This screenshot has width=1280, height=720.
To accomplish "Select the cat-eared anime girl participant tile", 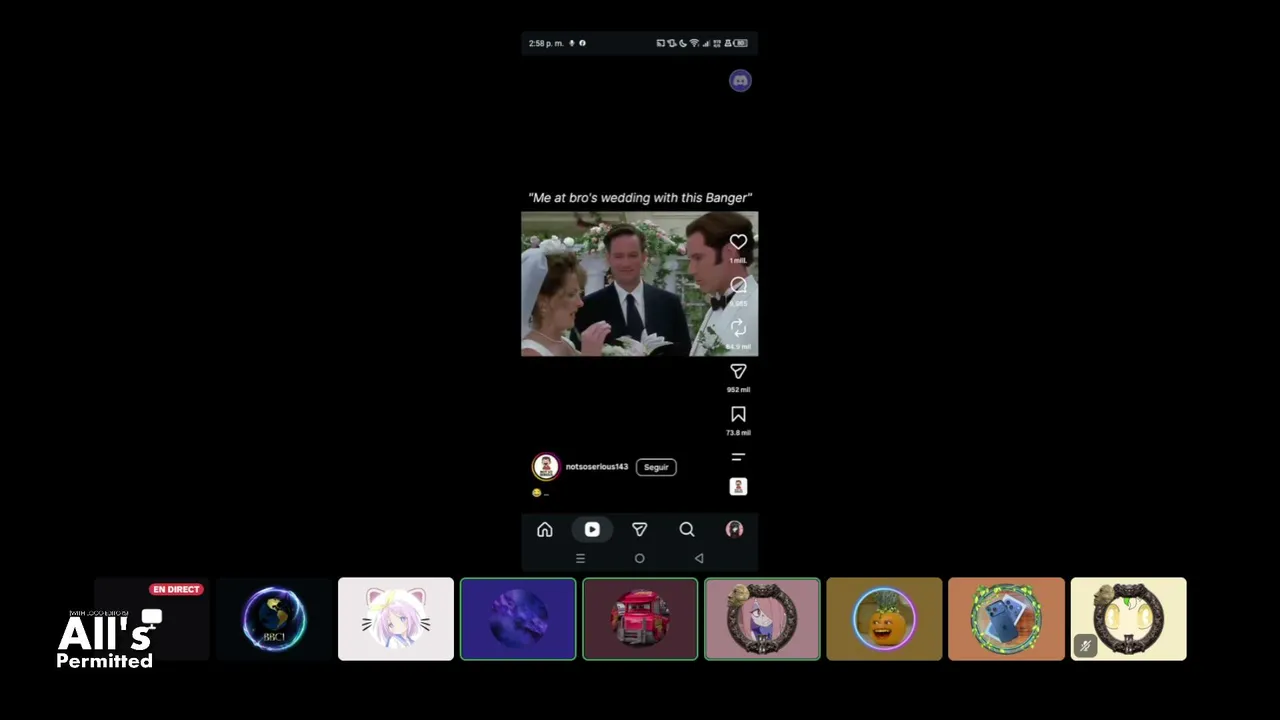I will point(396,619).
